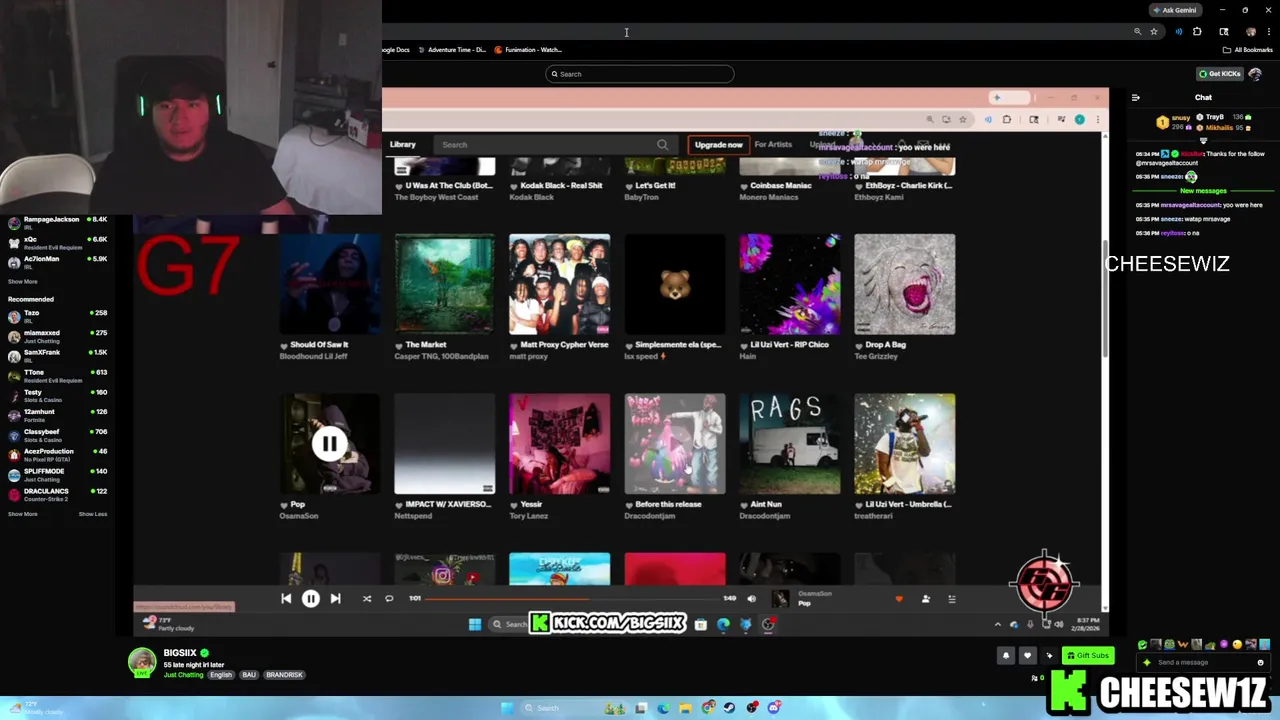Like The Market track heart icon

pos(399,345)
